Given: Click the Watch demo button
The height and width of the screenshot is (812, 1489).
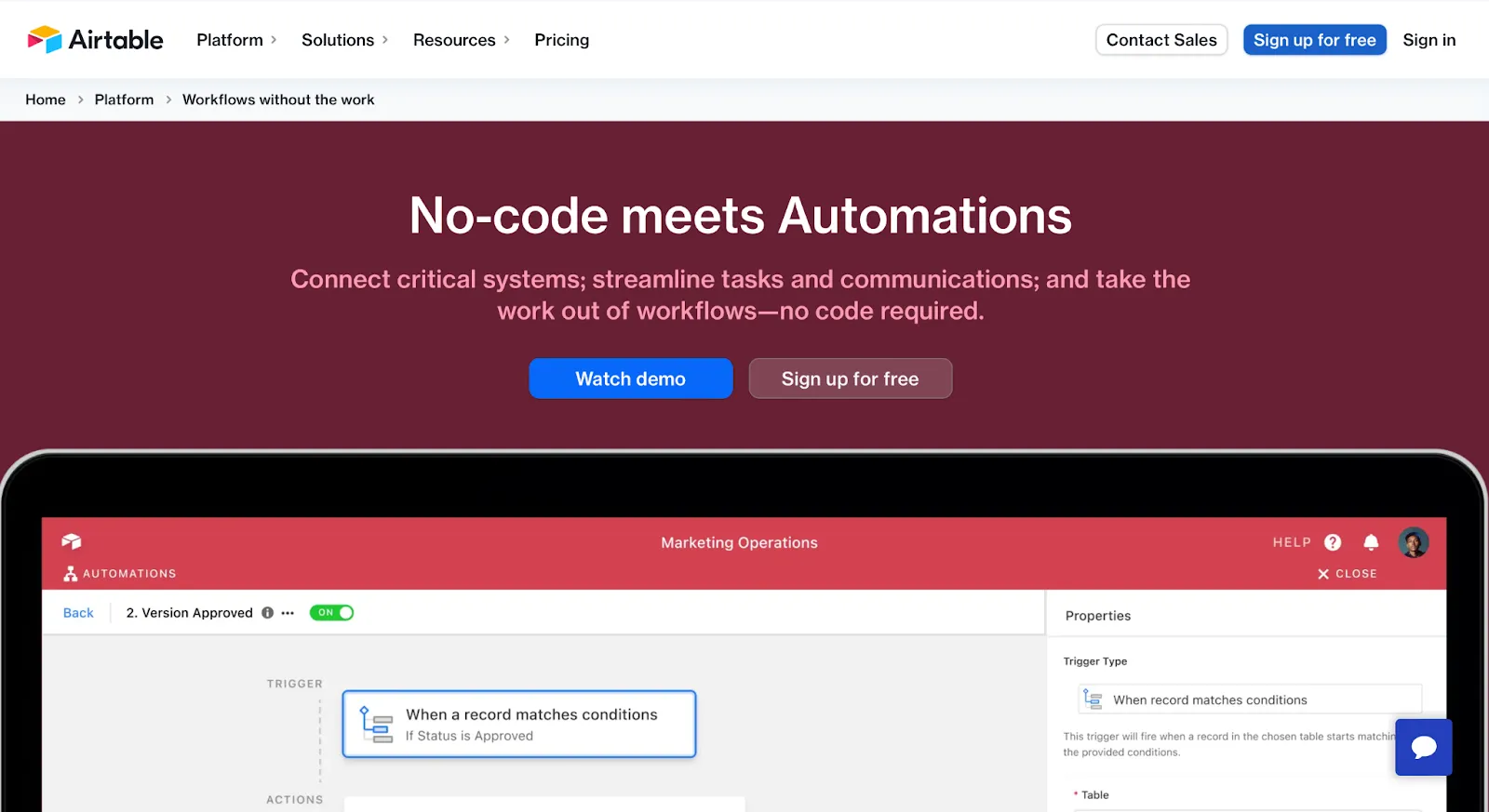Looking at the screenshot, I should tap(631, 379).
